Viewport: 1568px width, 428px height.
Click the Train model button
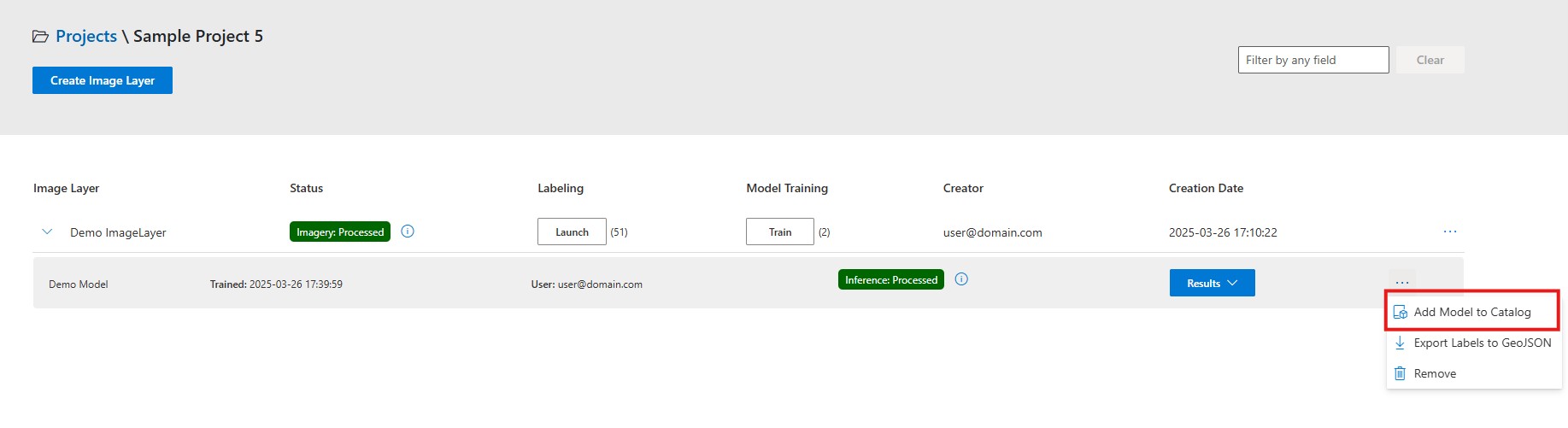click(780, 232)
